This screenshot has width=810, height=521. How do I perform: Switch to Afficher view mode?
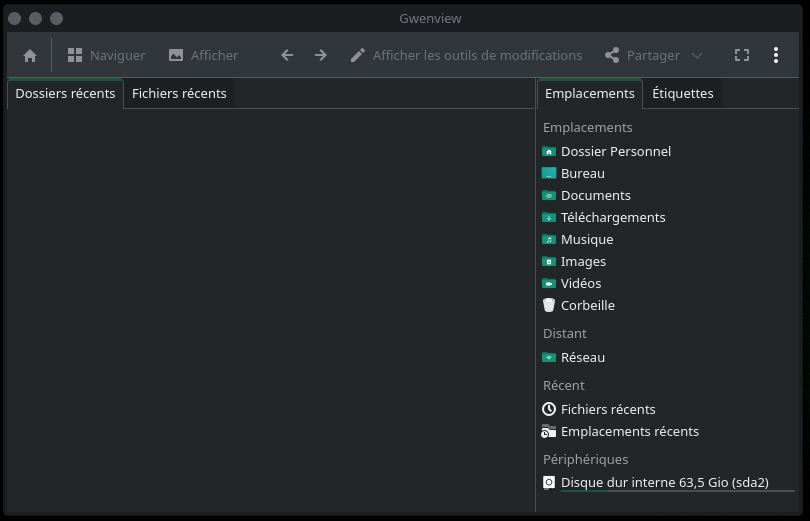[x=203, y=56]
